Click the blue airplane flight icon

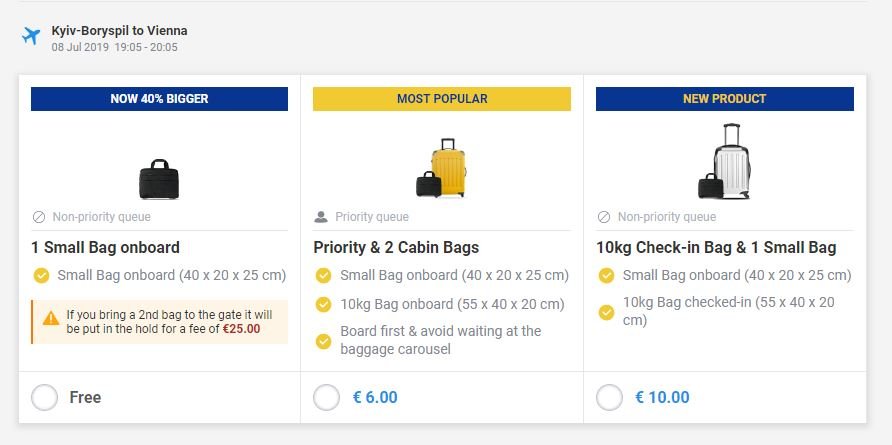[x=31, y=37]
